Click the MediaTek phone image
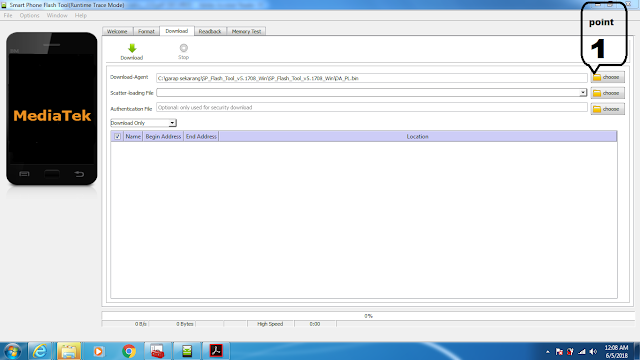 [52, 109]
